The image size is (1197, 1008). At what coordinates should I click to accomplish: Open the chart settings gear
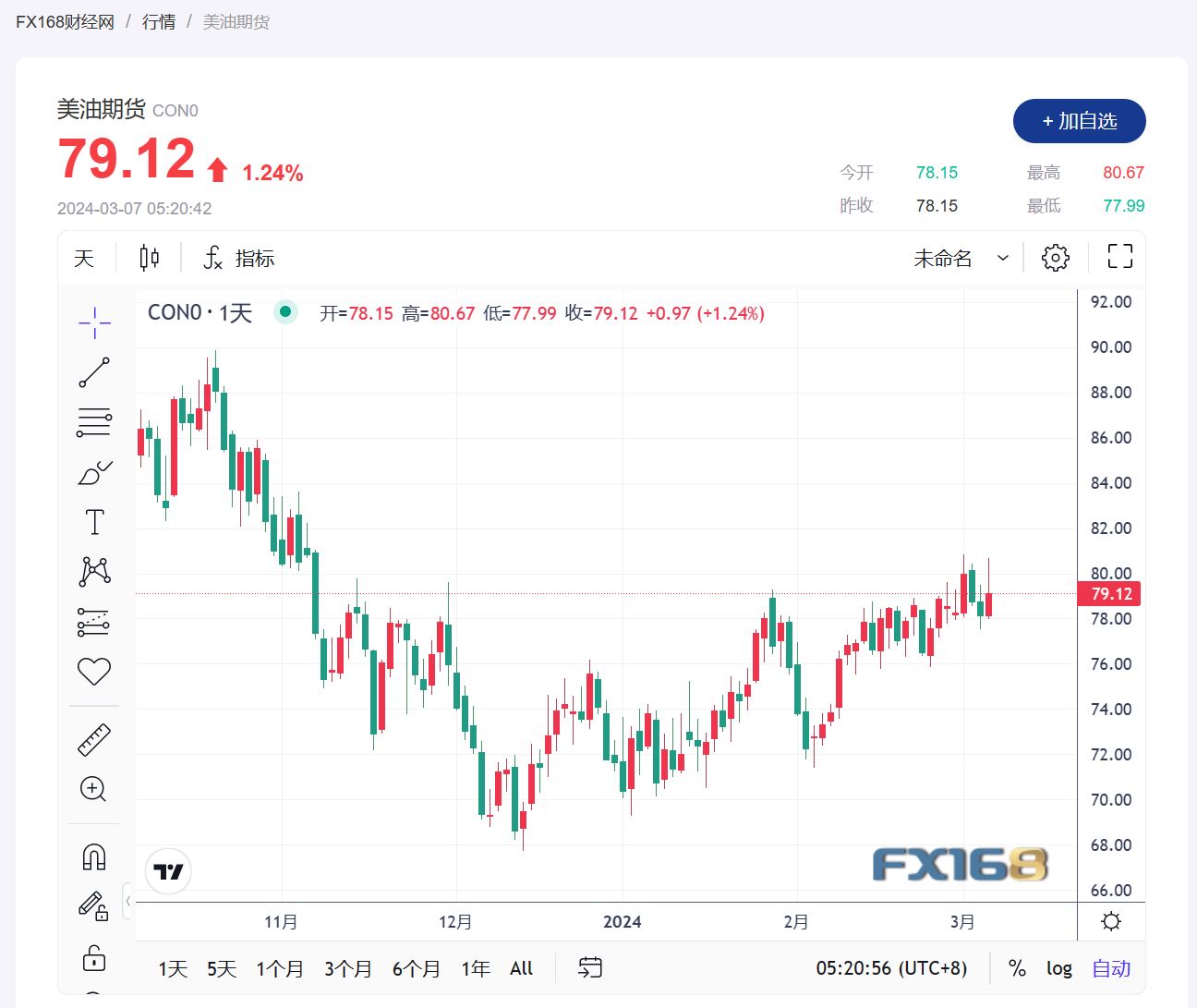[x=1055, y=258]
